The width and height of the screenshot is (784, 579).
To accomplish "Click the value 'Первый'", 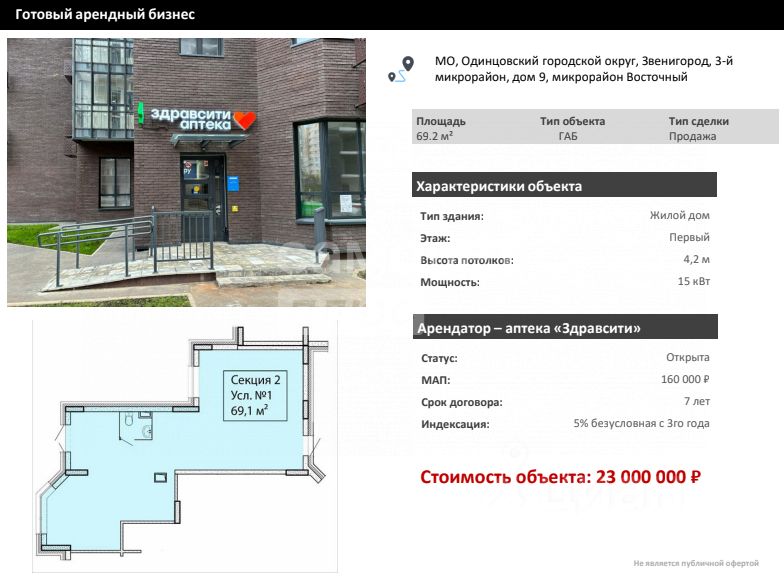I will (689, 238).
